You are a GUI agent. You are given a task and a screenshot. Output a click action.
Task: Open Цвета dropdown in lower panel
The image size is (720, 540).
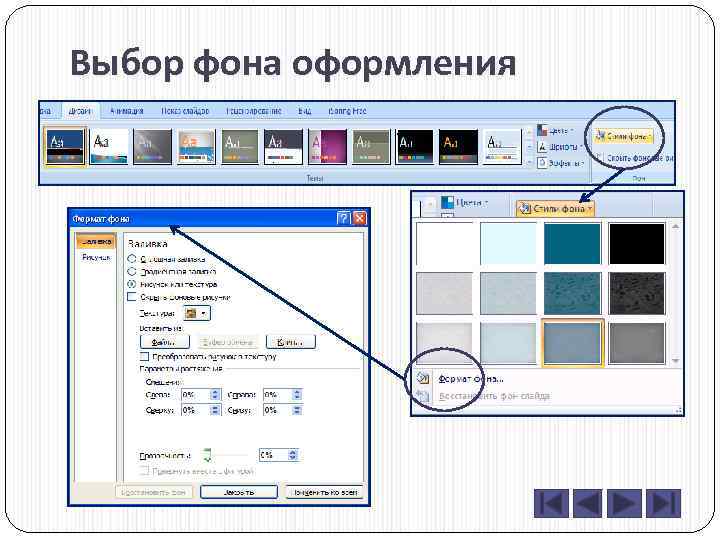coord(464,202)
